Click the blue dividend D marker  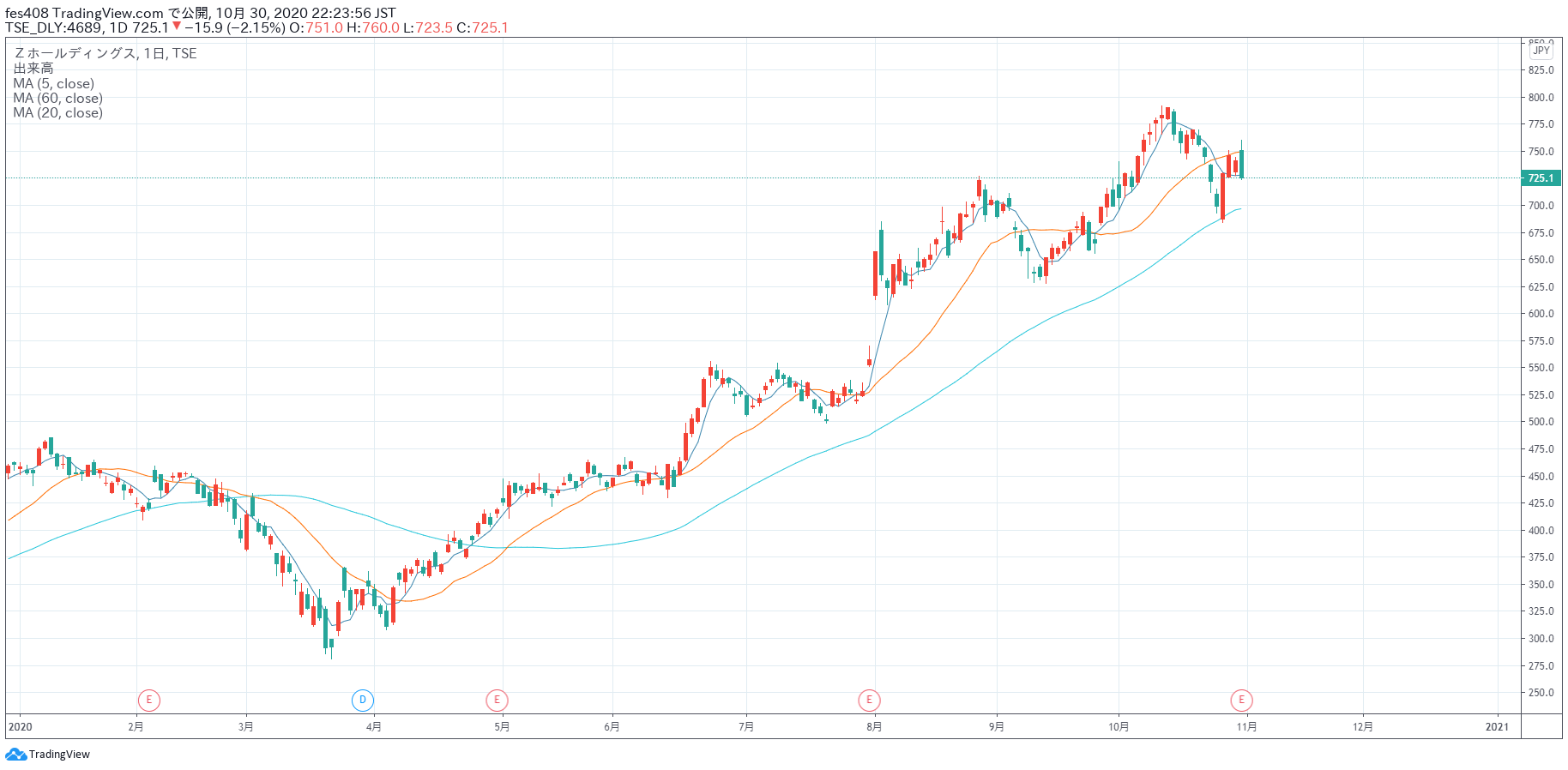click(363, 701)
